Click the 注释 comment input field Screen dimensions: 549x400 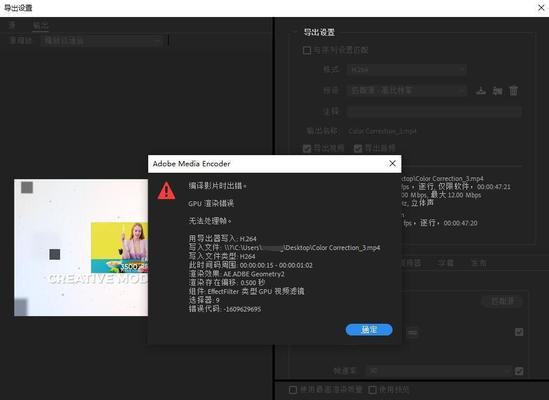pos(434,112)
